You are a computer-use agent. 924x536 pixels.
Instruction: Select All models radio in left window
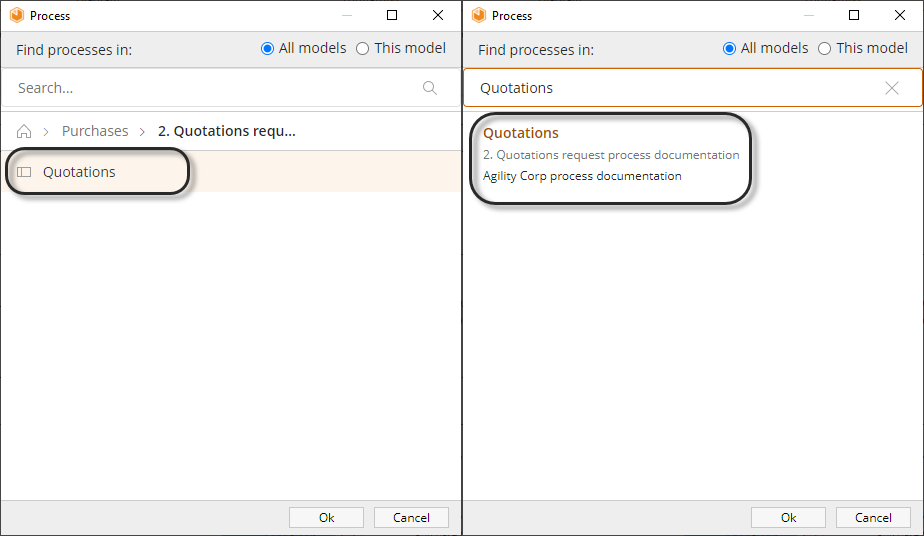point(267,48)
